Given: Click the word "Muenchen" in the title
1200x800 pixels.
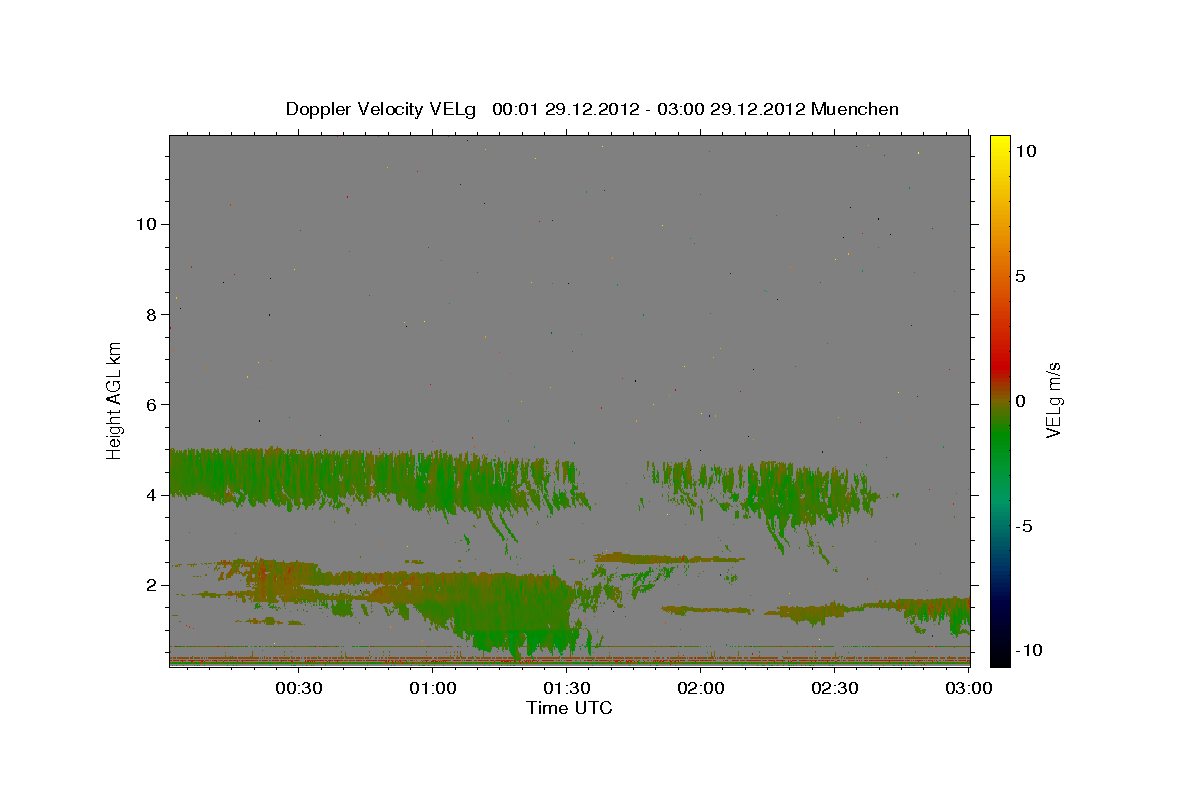Looking at the screenshot, I should point(855,109).
